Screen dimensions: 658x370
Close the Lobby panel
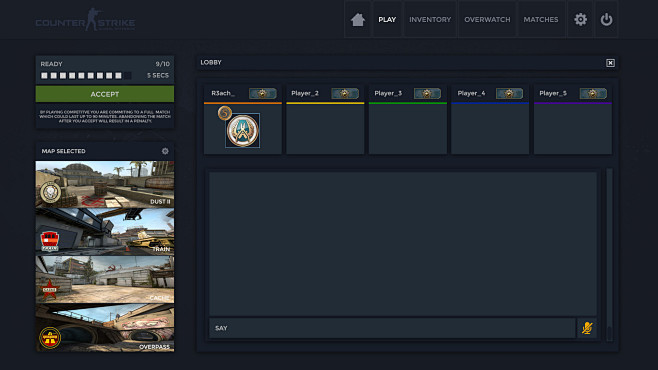coord(610,63)
